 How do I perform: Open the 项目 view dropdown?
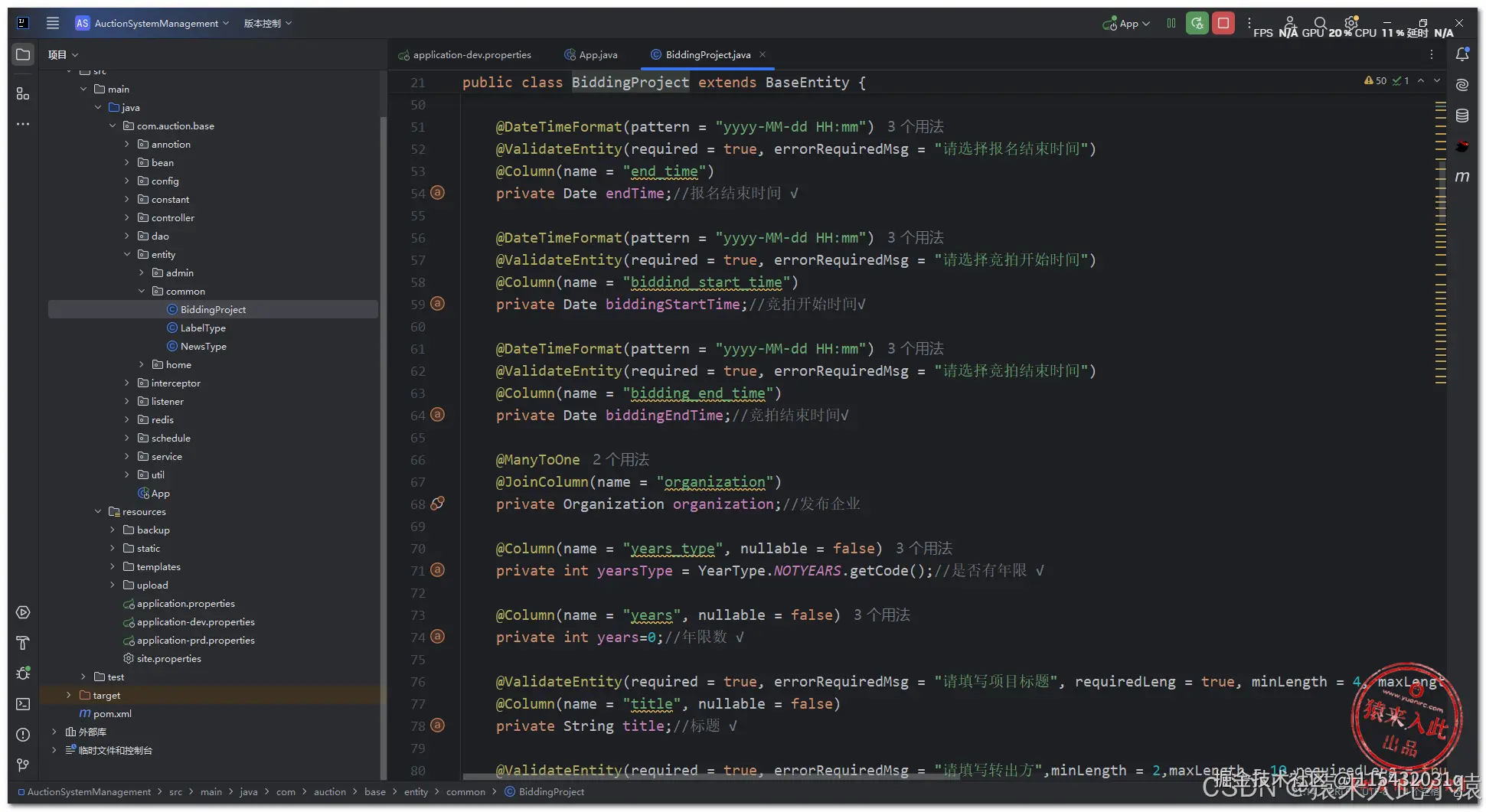click(63, 55)
